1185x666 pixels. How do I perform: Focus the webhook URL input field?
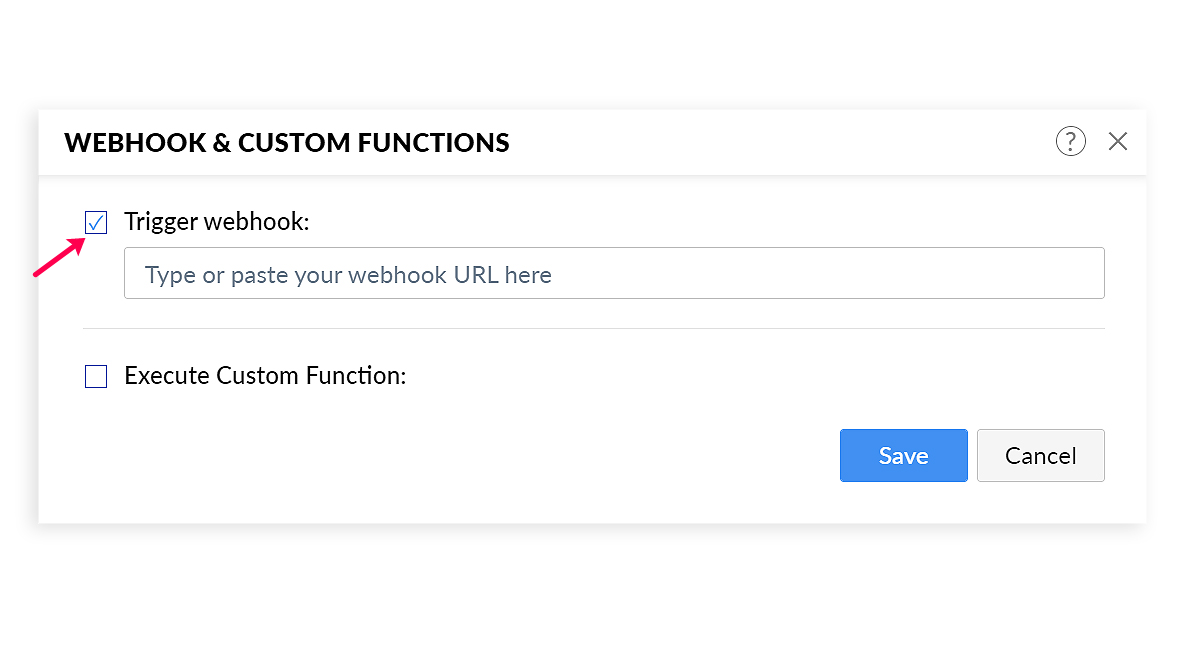(x=614, y=273)
